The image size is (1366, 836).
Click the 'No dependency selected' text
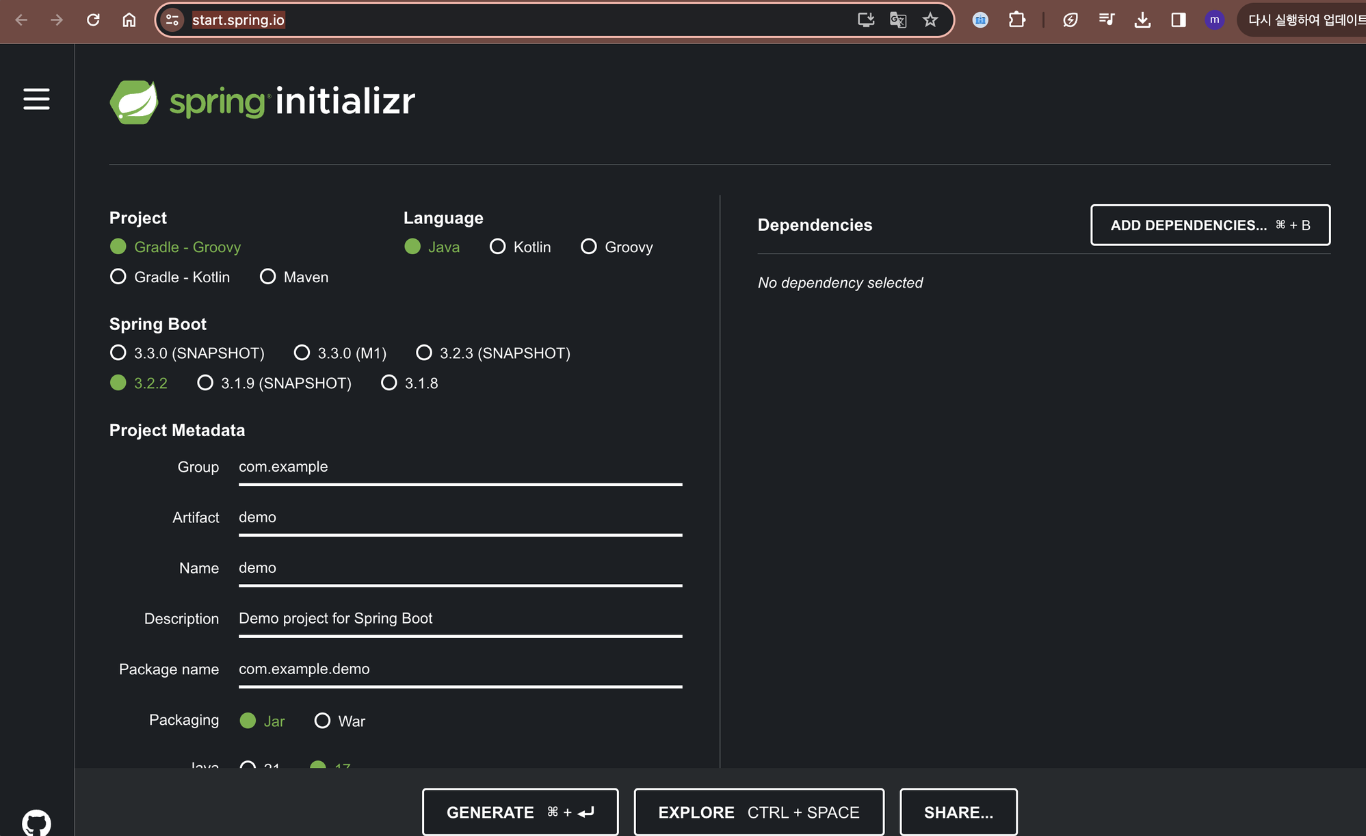click(x=840, y=283)
